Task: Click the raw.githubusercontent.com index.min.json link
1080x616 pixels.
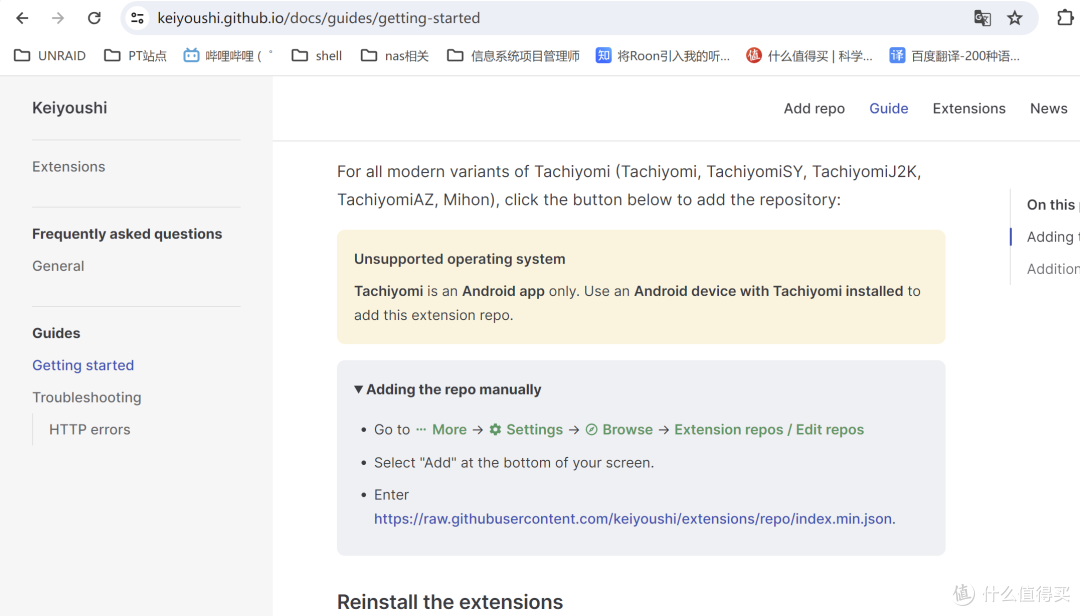Action: pyautogui.click(x=633, y=519)
